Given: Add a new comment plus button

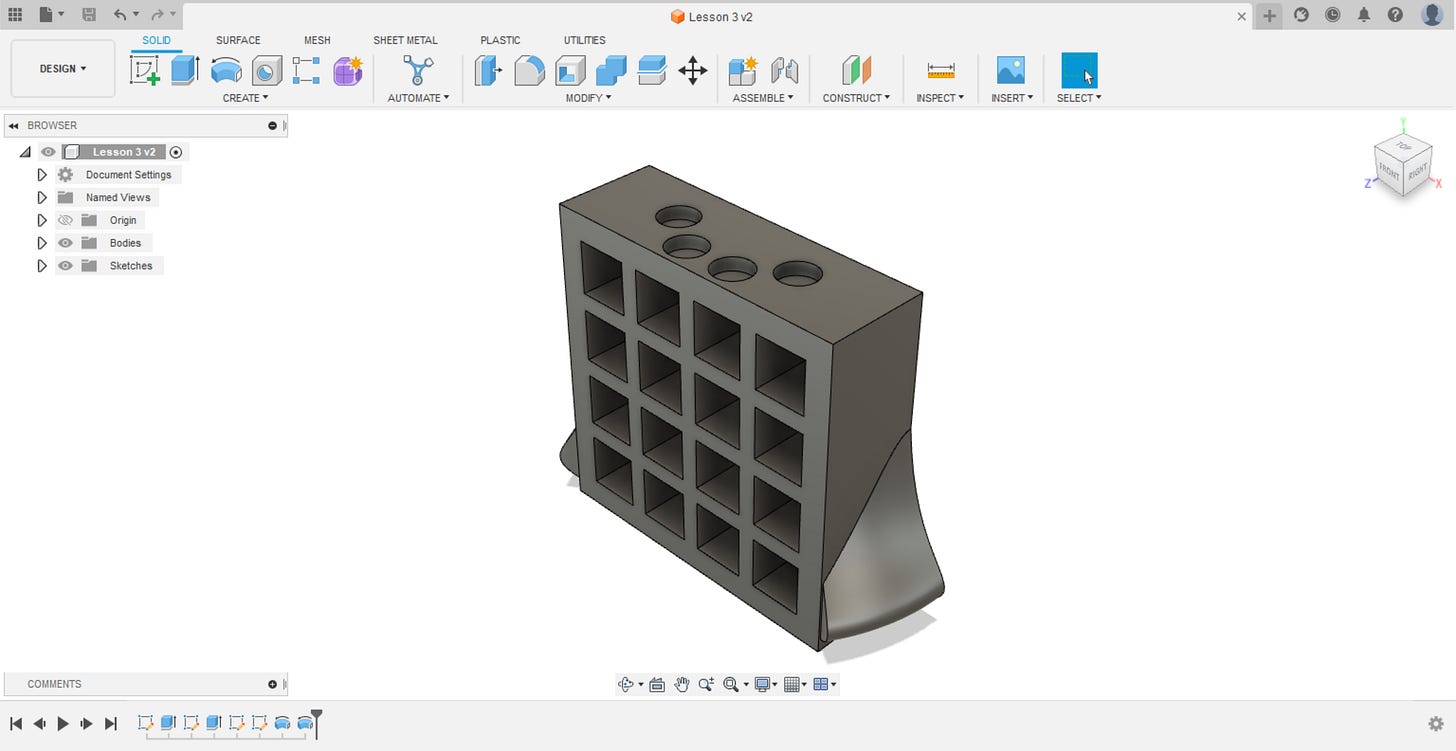Looking at the screenshot, I should click(x=272, y=684).
